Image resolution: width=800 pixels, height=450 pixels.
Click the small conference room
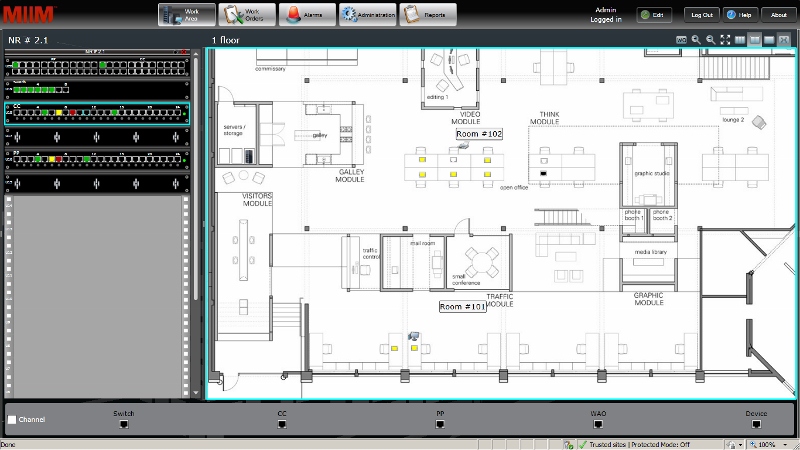(478, 262)
